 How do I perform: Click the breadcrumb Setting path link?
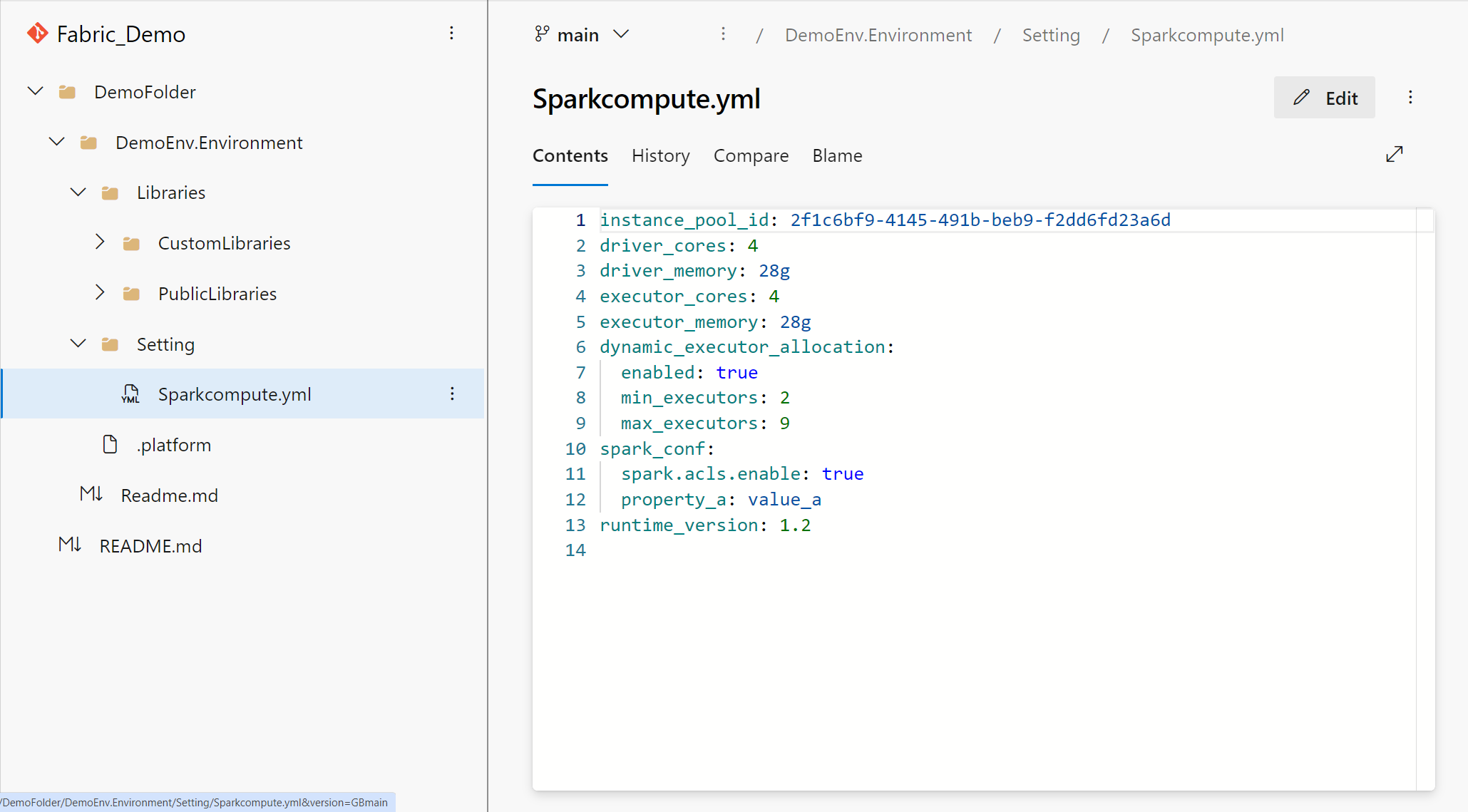(1051, 36)
